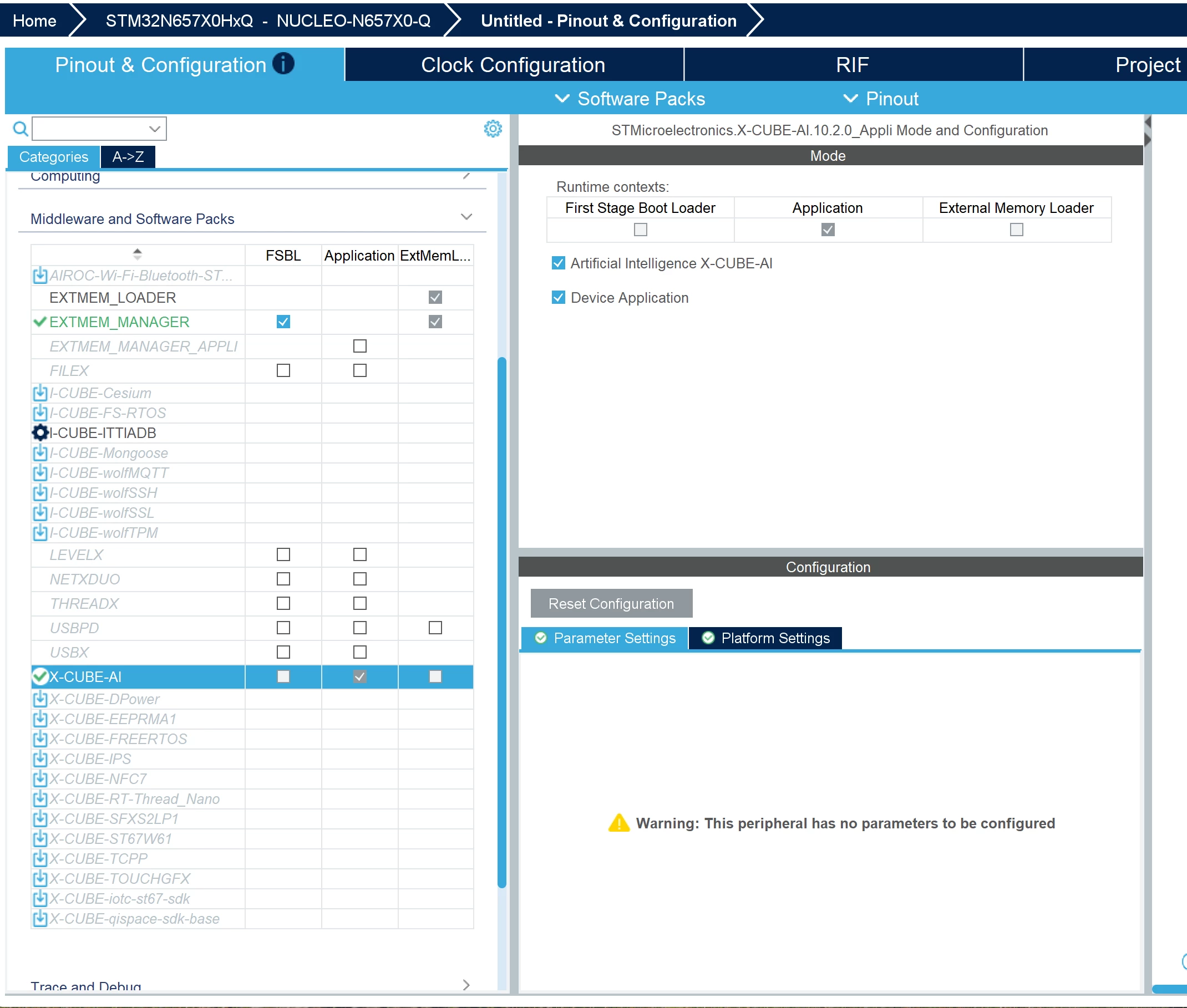The image size is (1187, 1008).
Task: Toggle Device Application checkbox
Action: point(559,297)
